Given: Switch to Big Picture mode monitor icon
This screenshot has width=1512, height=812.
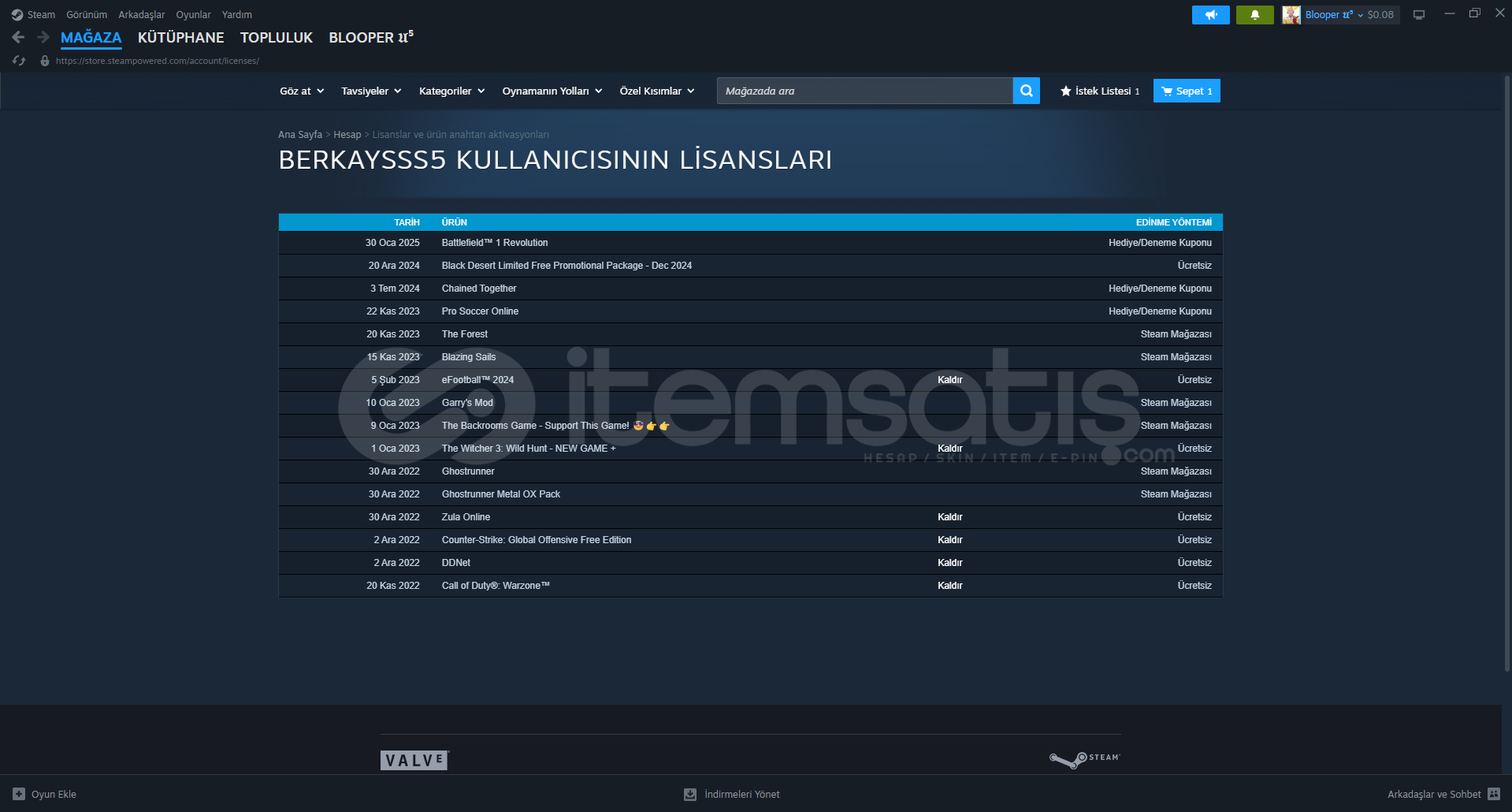Looking at the screenshot, I should pos(1419,15).
